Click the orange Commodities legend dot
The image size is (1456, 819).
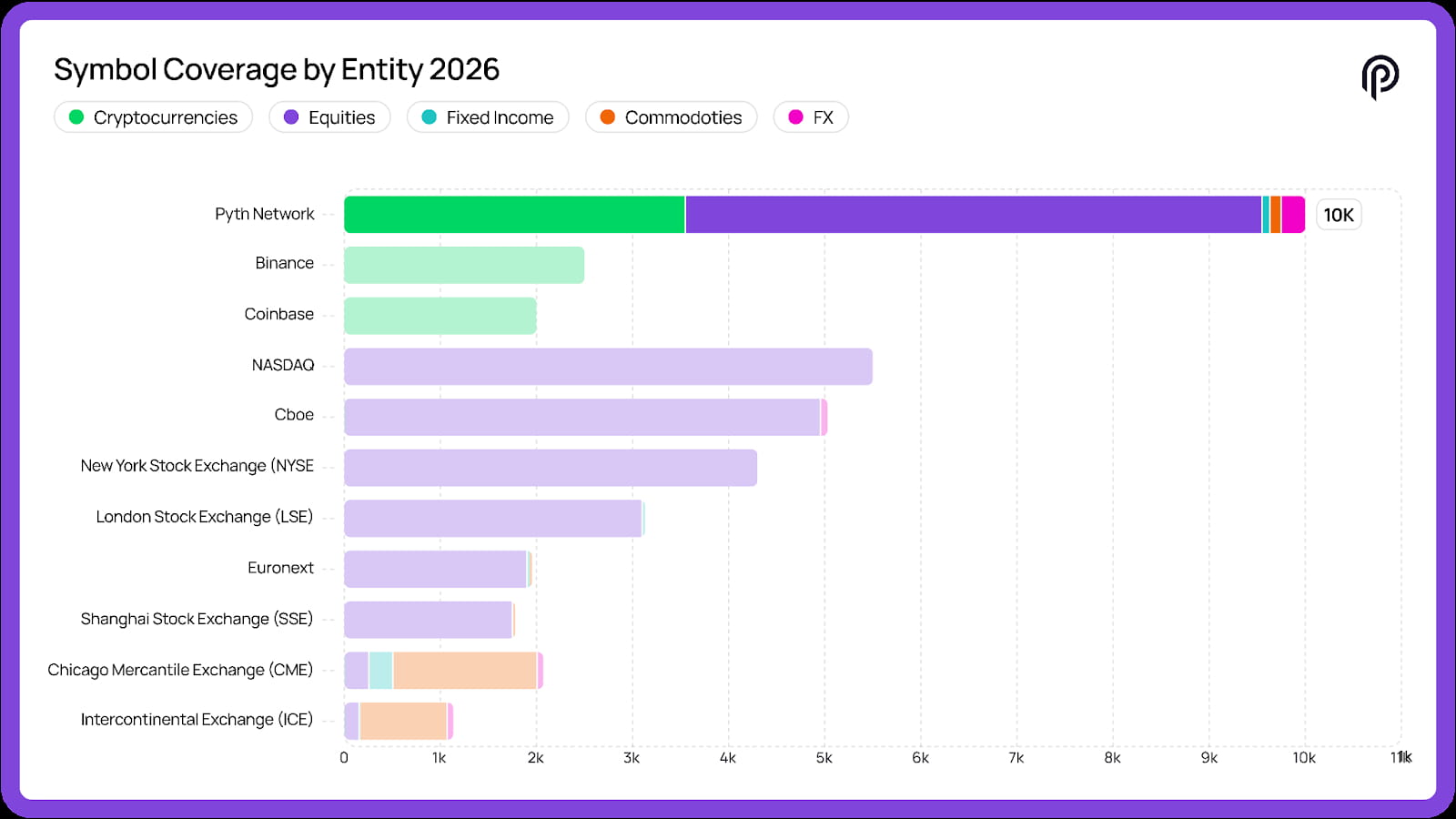click(x=607, y=117)
